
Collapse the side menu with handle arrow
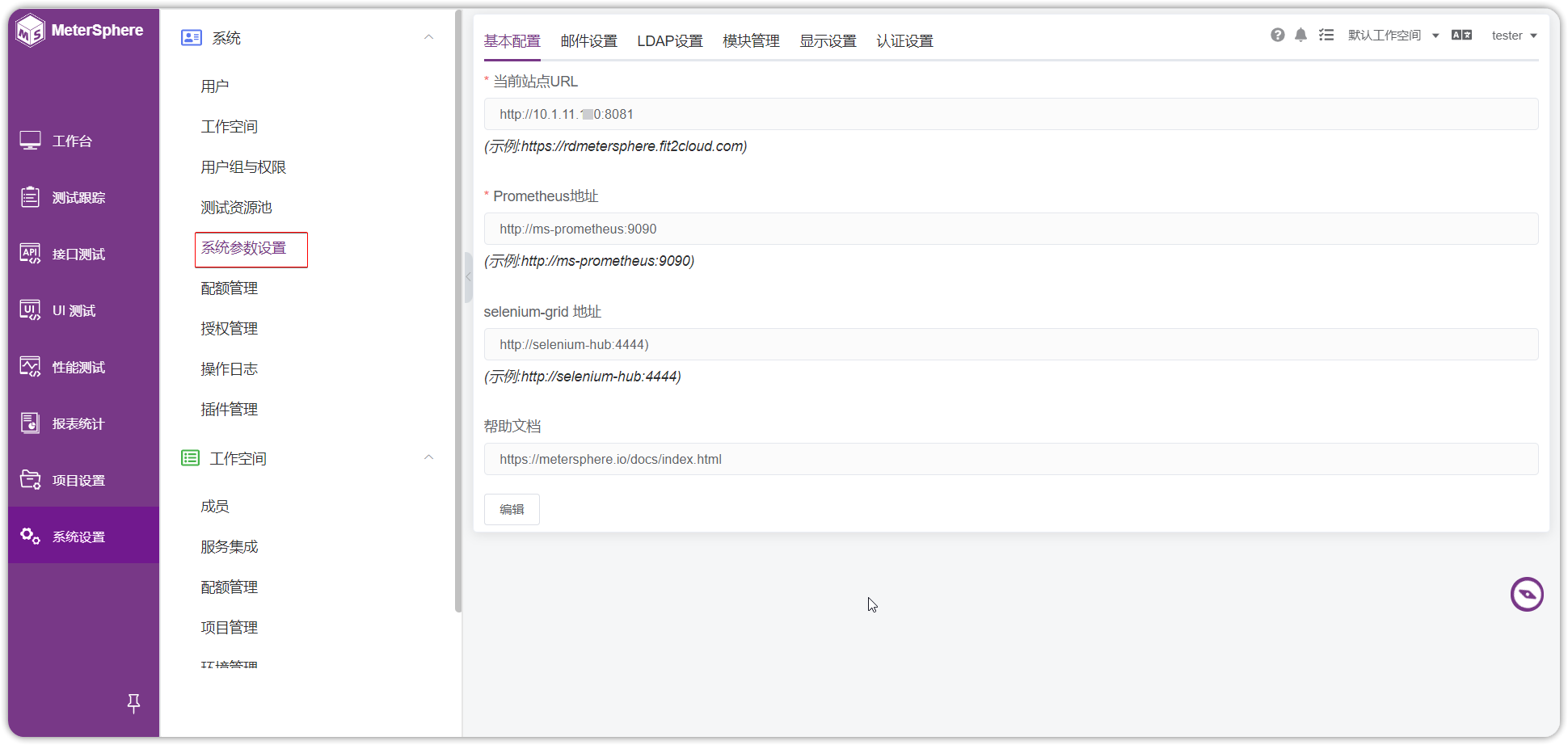pyautogui.click(x=468, y=276)
